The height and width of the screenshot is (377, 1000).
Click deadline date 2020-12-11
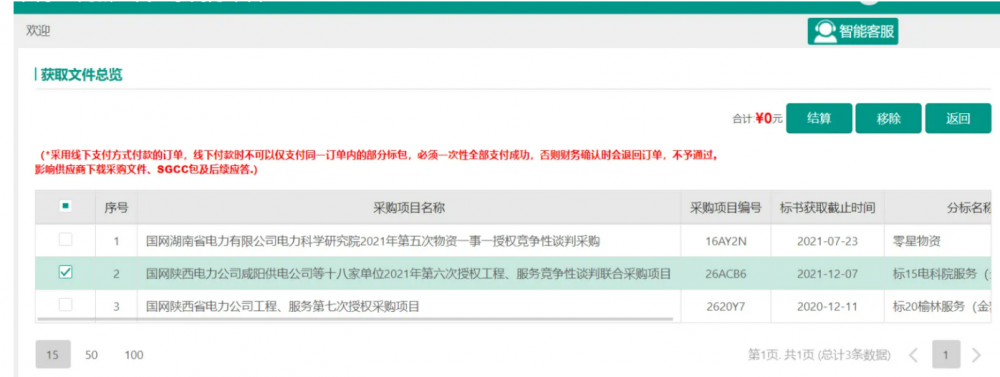pyautogui.click(x=827, y=306)
